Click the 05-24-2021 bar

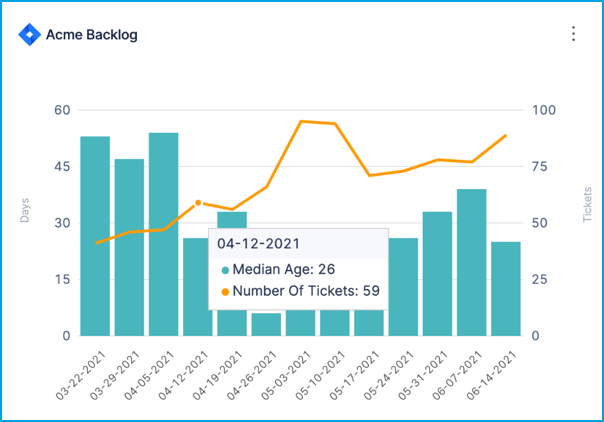tap(403, 286)
